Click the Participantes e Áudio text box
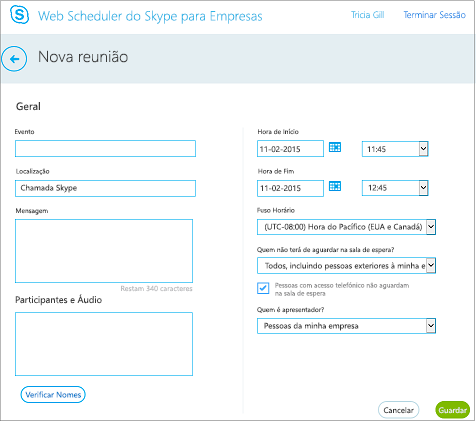476x422 pixels. tap(104, 344)
